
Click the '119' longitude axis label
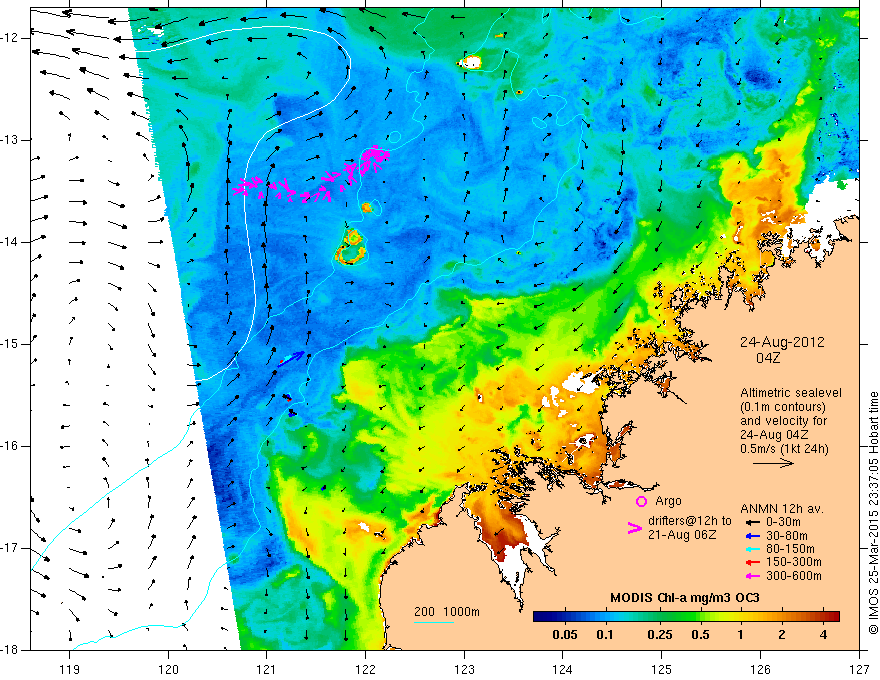tap(70, 669)
